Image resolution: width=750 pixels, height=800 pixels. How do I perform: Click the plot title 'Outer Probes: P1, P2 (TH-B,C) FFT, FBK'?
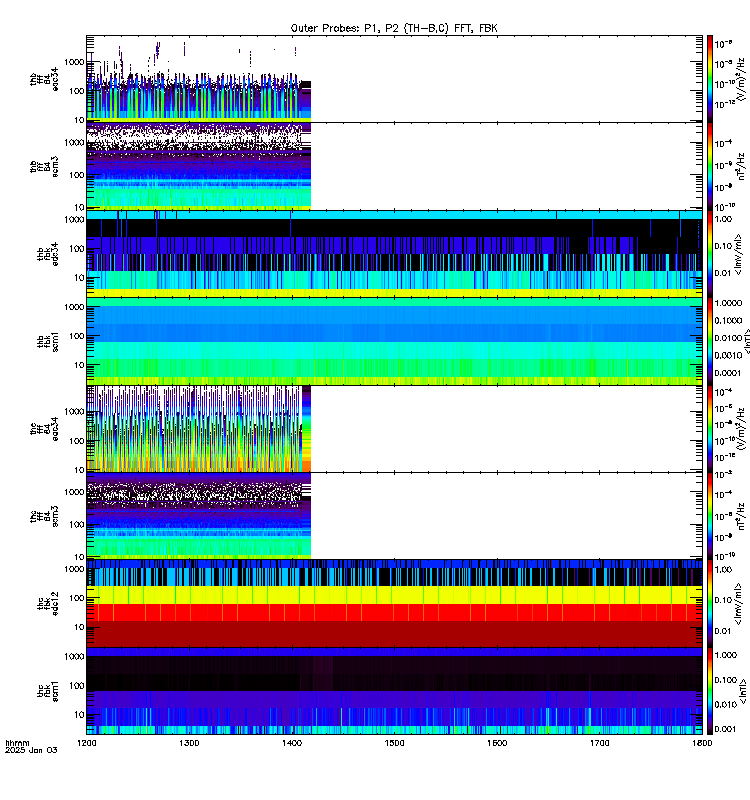click(393, 28)
